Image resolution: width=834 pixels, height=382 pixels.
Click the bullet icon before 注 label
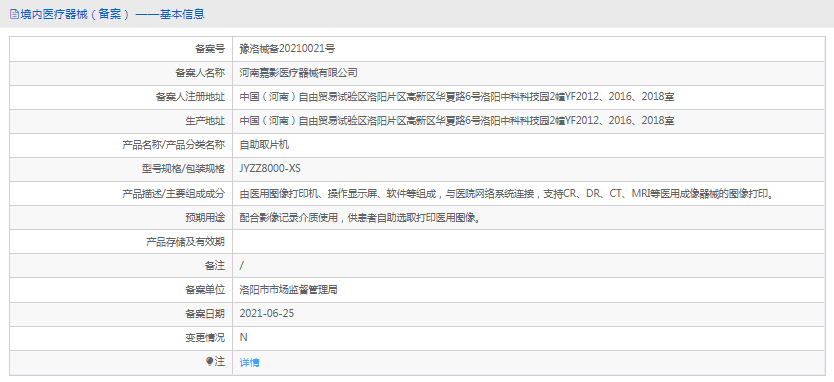(x=209, y=362)
